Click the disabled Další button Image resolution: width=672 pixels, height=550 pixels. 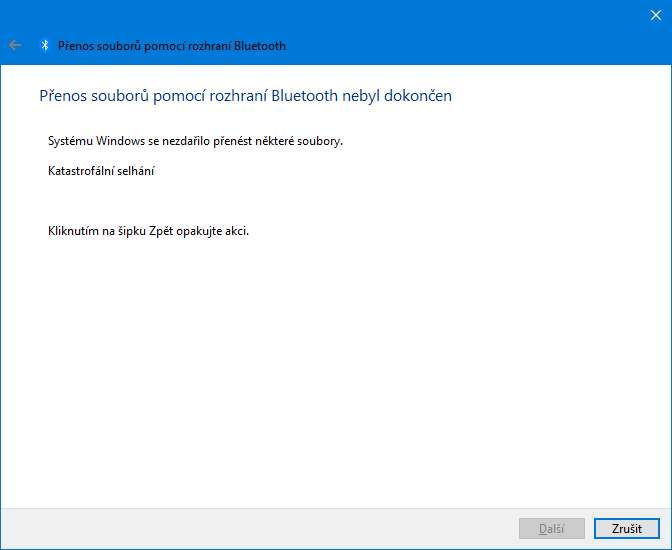coord(552,529)
